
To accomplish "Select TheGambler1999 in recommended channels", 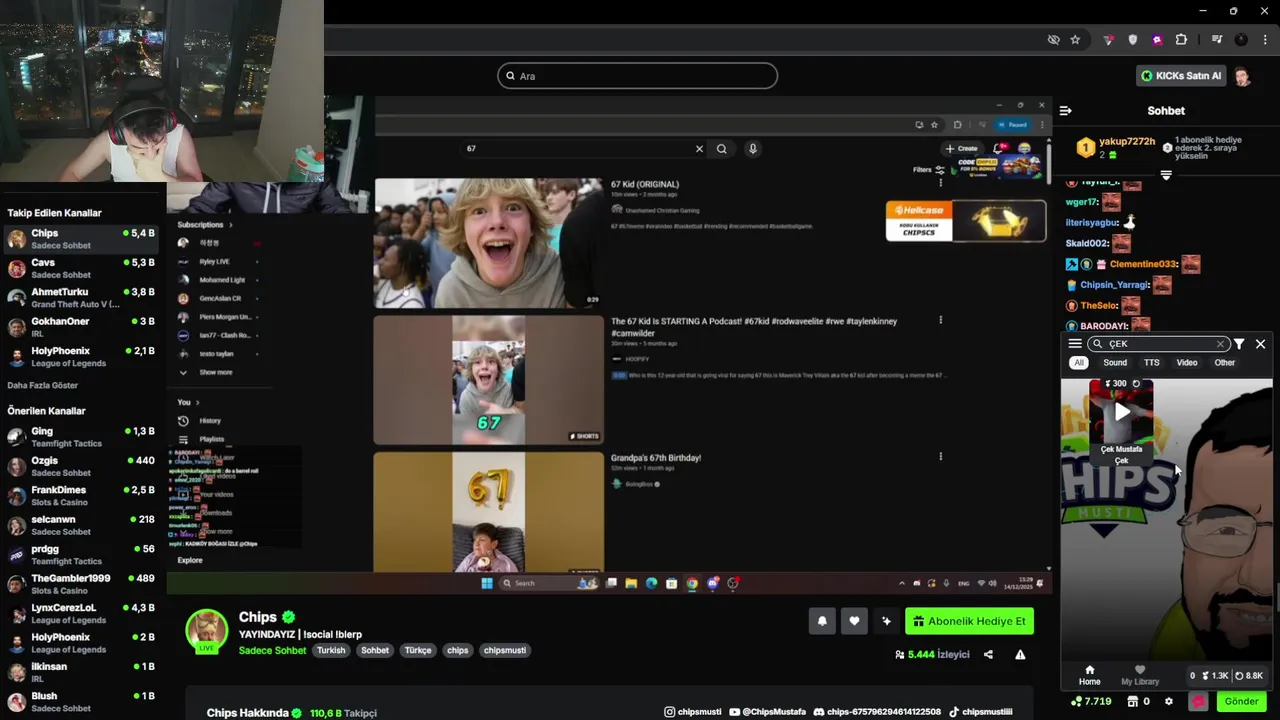I will tap(81, 584).
